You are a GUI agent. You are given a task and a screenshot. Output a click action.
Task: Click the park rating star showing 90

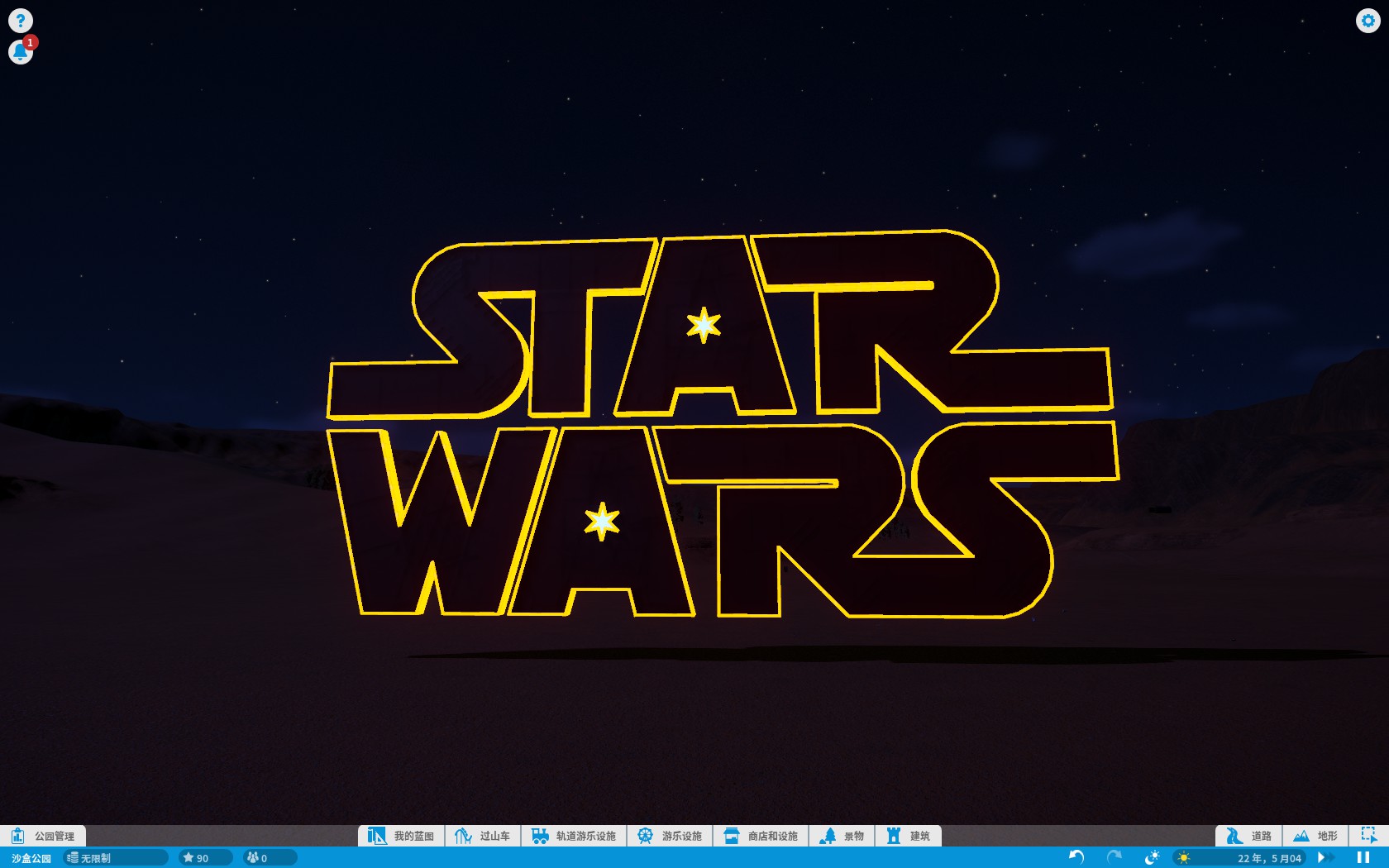205,858
